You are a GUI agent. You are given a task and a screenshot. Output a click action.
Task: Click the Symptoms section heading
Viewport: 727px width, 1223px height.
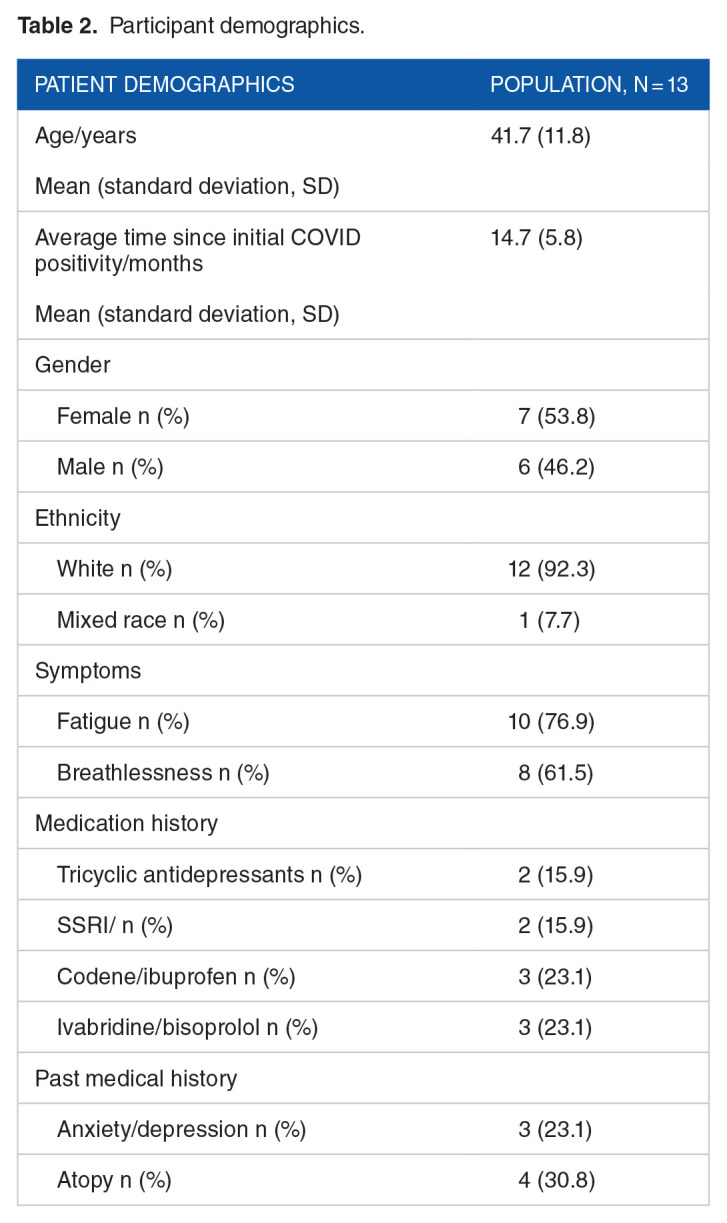88,671
